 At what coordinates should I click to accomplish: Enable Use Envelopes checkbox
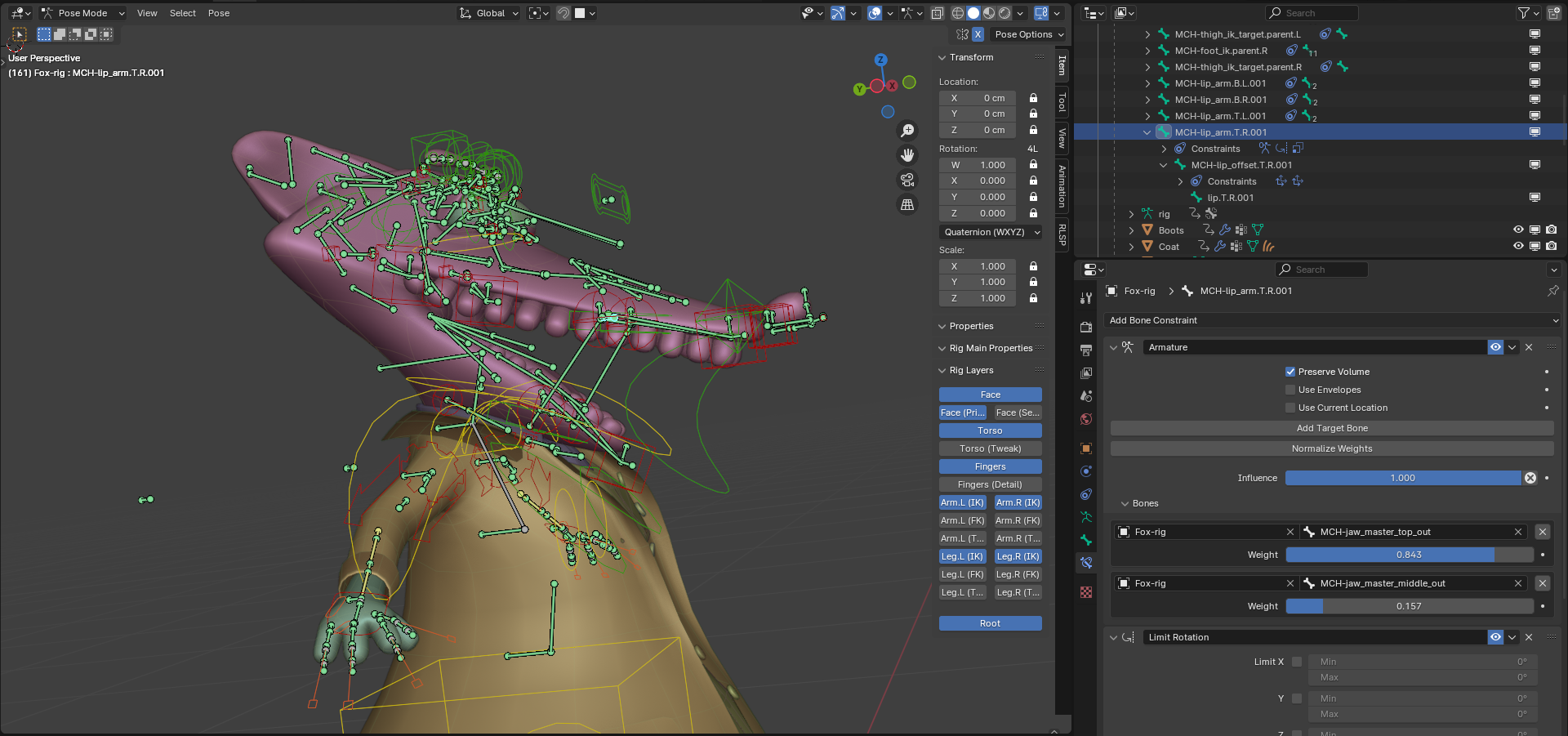(1290, 390)
